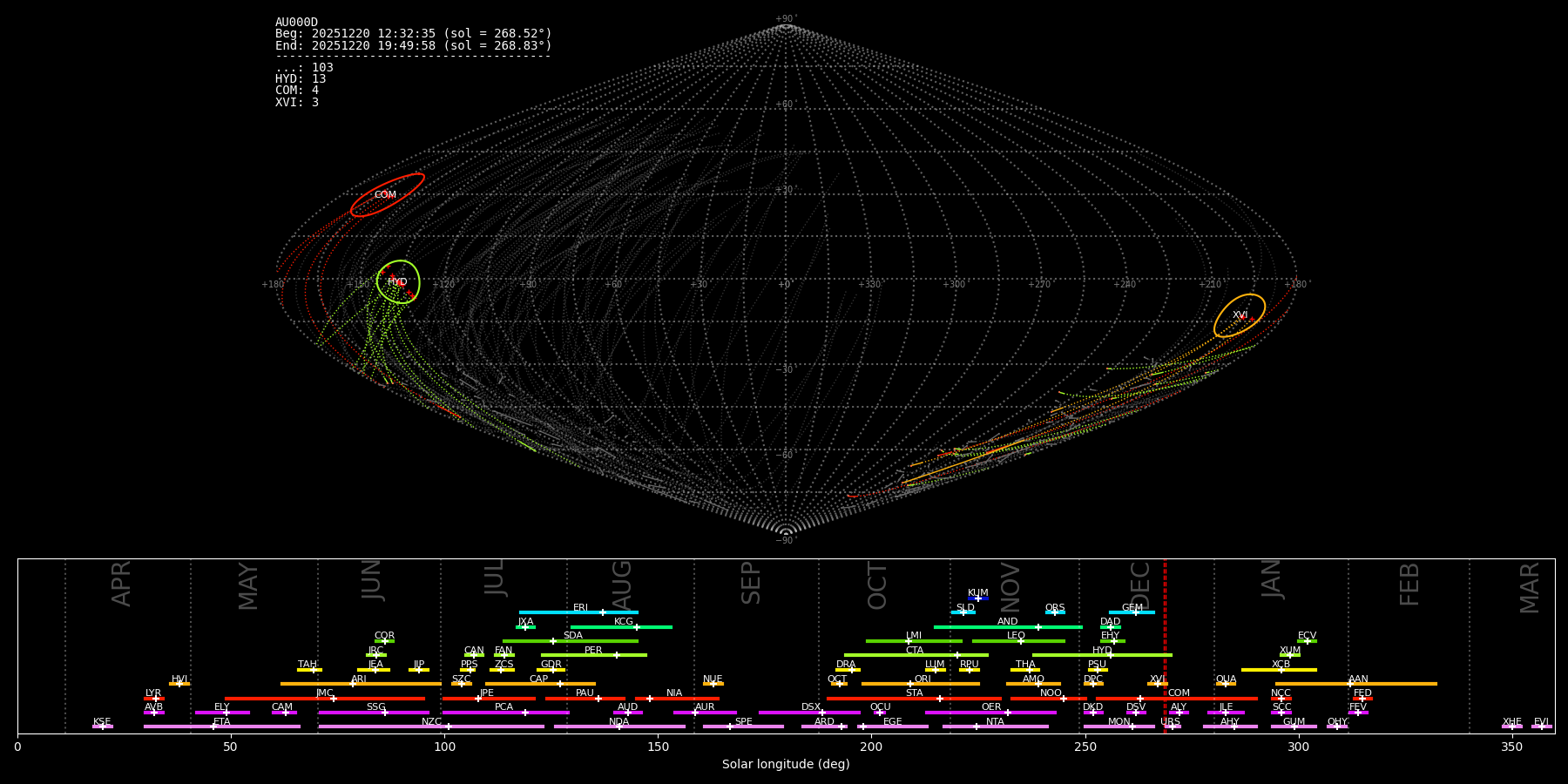Click the 'COM: 4' count in the header
Image resolution: width=1568 pixels, height=784 pixels.
297,90
